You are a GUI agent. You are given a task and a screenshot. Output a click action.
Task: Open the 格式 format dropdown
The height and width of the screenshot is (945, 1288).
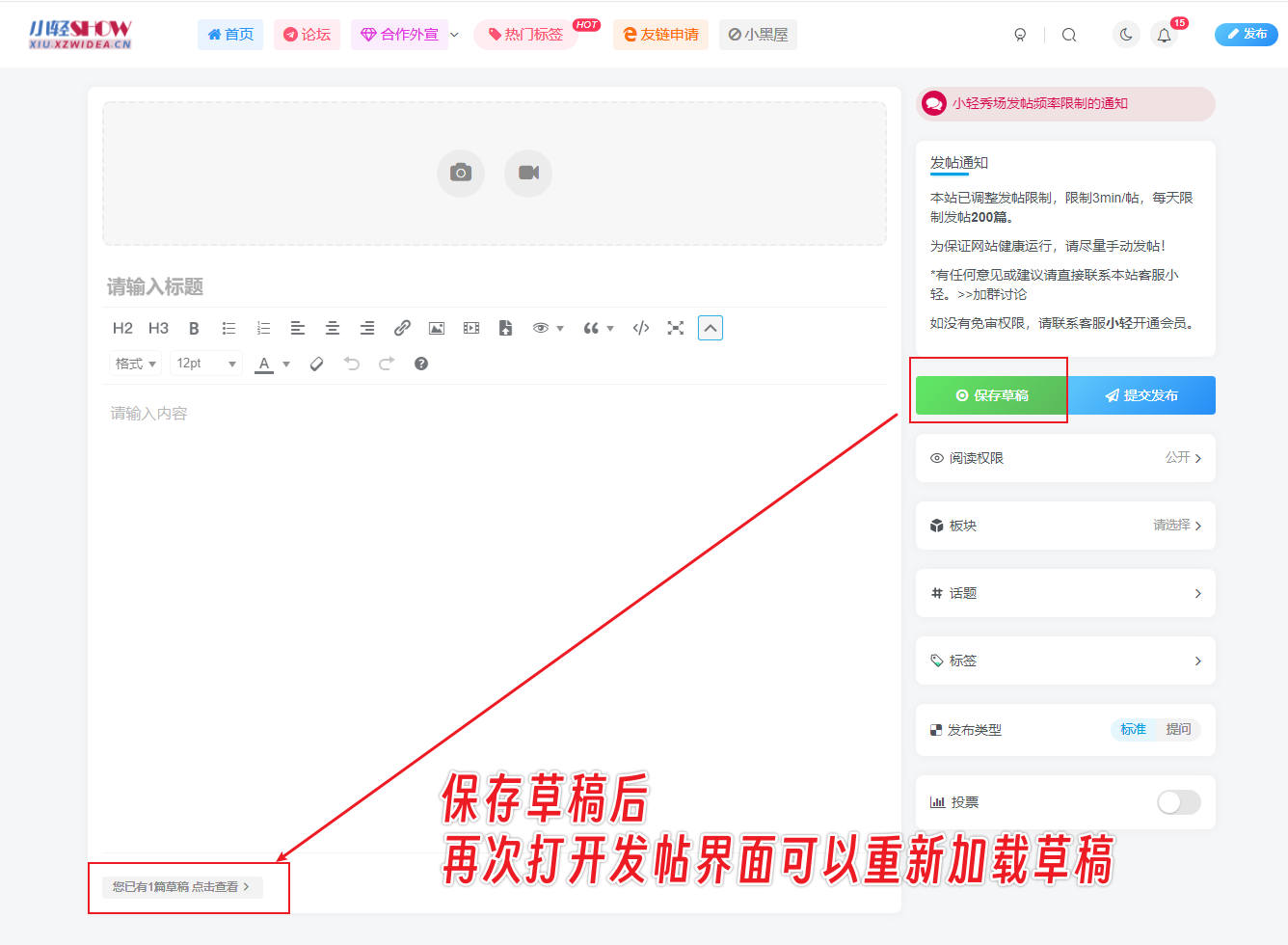pyautogui.click(x=134, y=364)
